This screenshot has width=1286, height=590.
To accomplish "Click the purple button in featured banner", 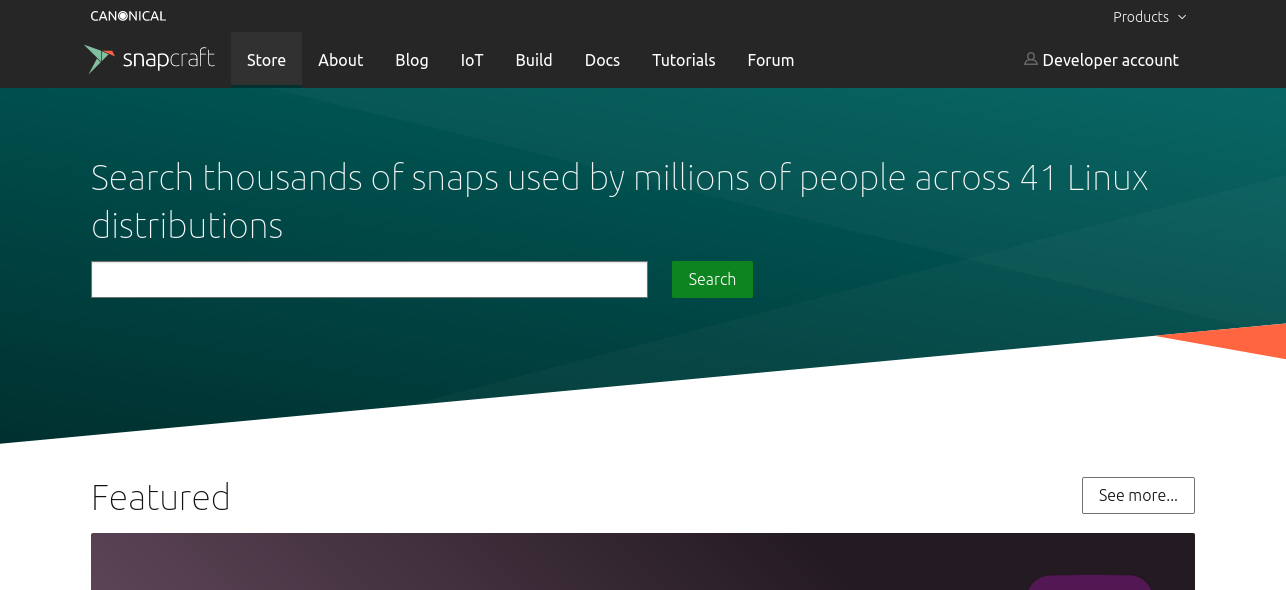I will click(x=1090, y=582).
